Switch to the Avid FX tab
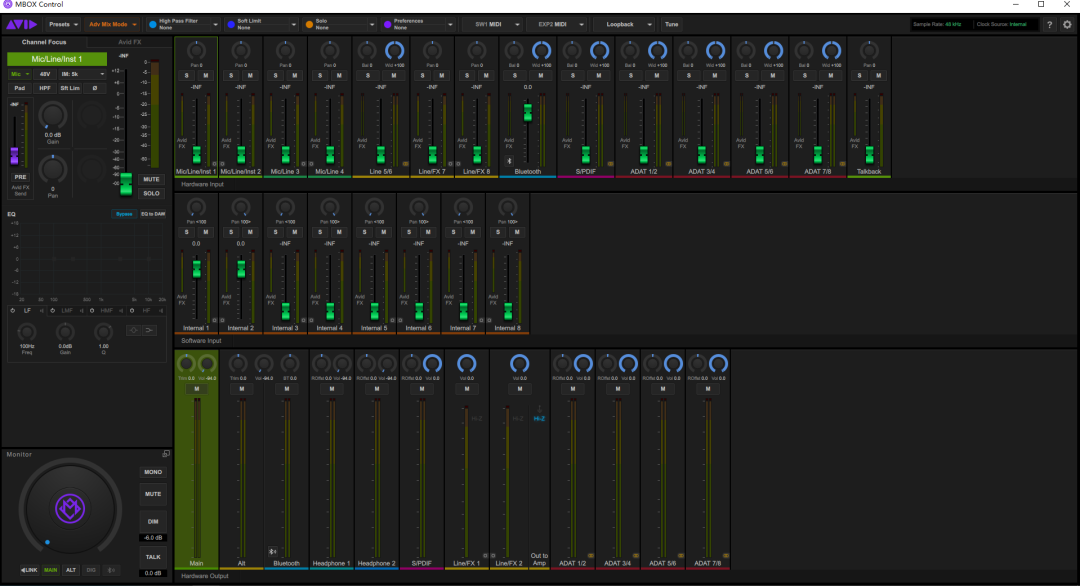 point(129,42)
